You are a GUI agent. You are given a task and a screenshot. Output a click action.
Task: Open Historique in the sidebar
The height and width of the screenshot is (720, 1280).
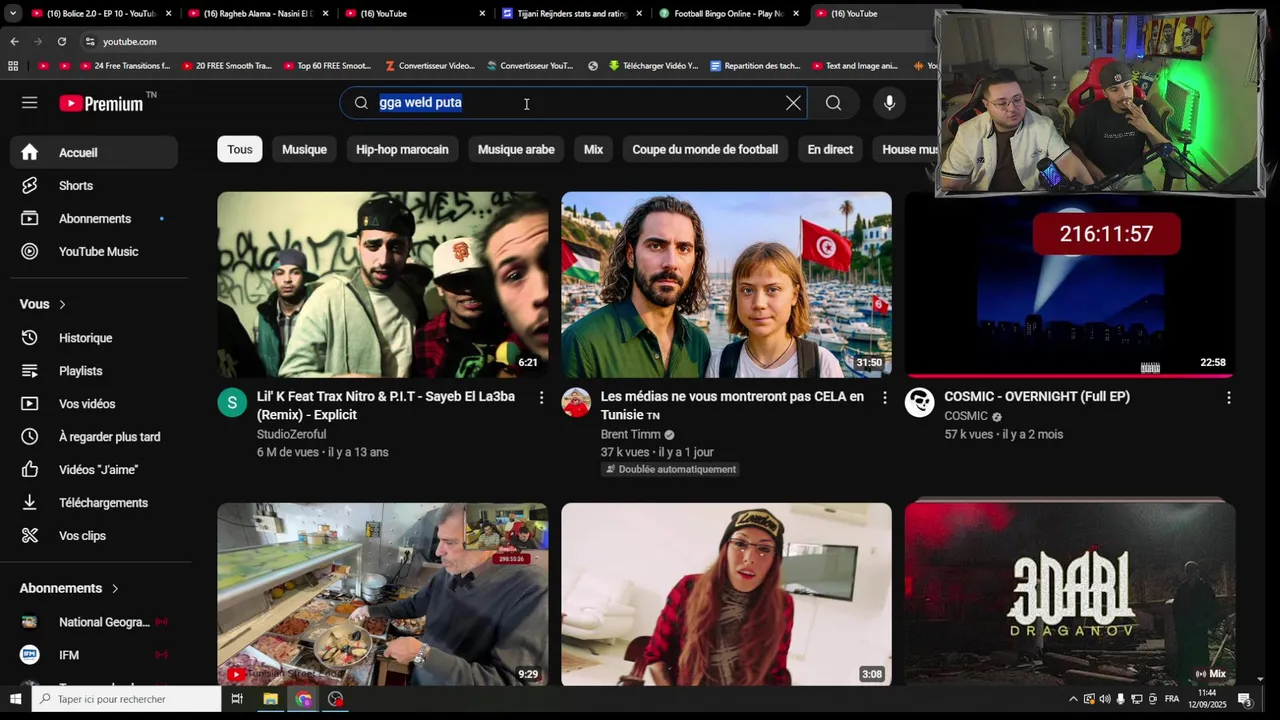point(94,338)
